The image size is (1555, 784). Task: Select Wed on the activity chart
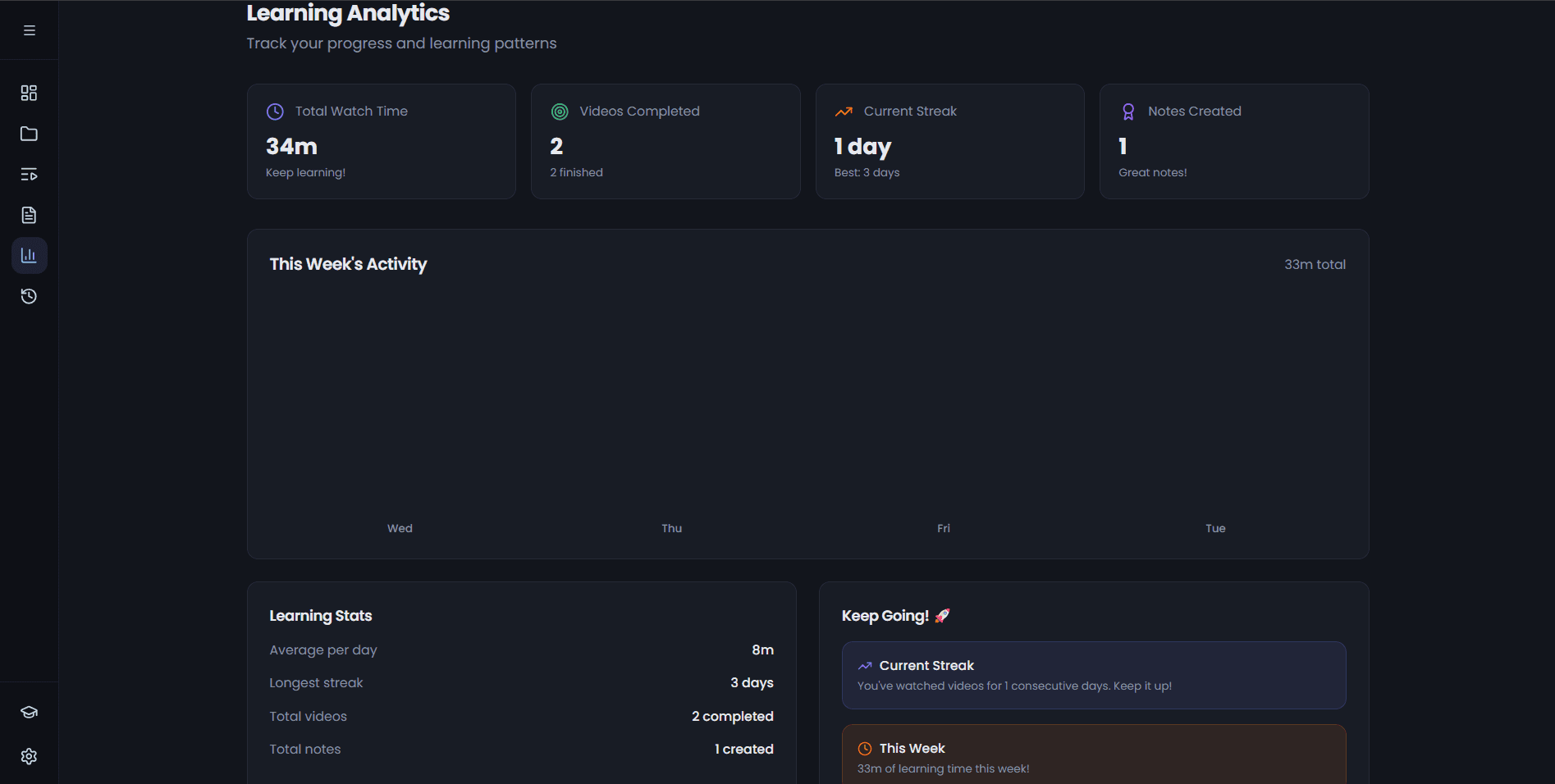[400, 528]
